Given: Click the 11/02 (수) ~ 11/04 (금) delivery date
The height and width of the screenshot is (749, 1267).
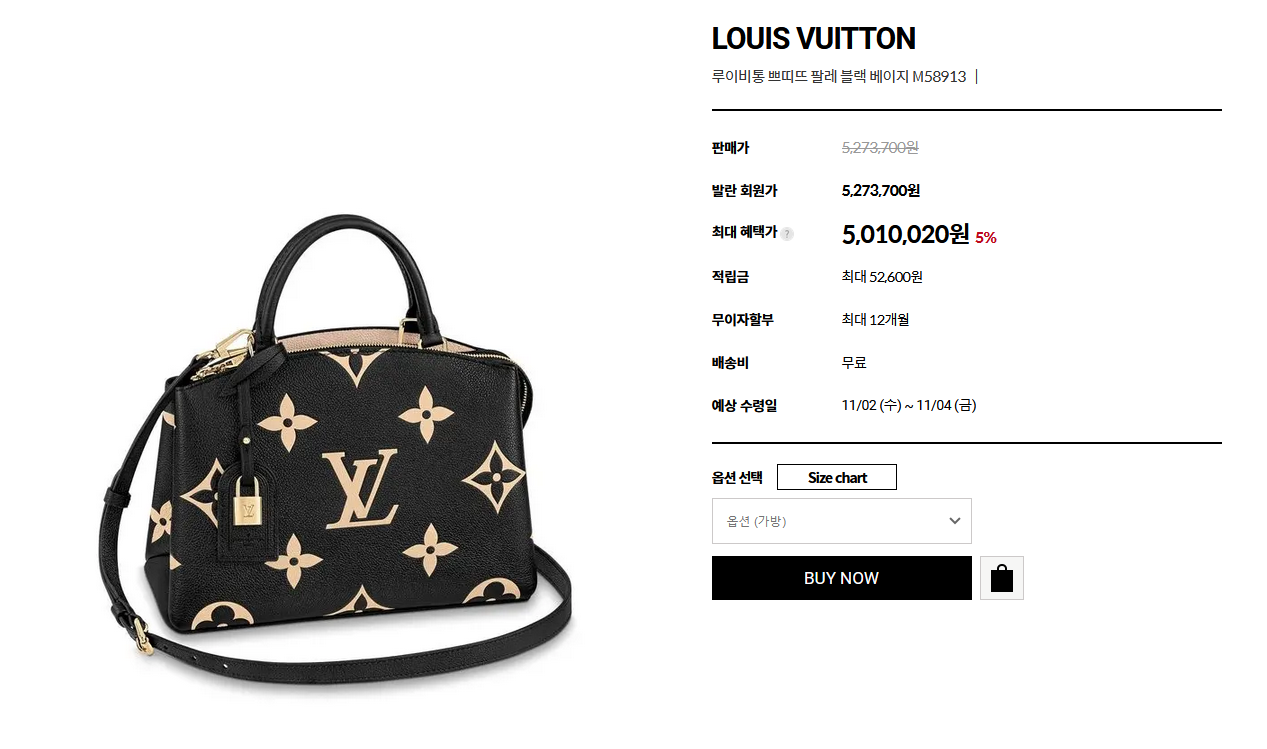Looking at the screenshot, I should (909, 405).
